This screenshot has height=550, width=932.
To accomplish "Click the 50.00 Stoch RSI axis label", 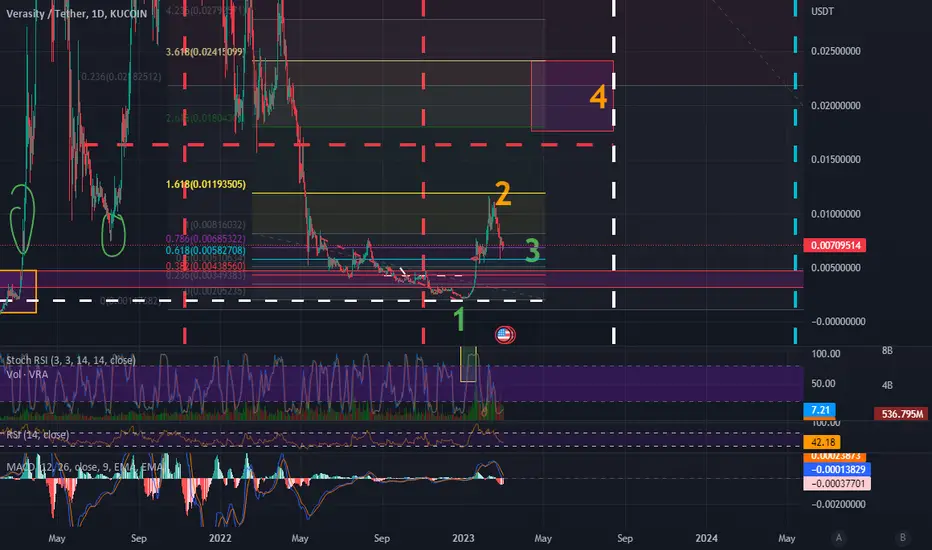I will pyautogui.click(x=823, y=384).
